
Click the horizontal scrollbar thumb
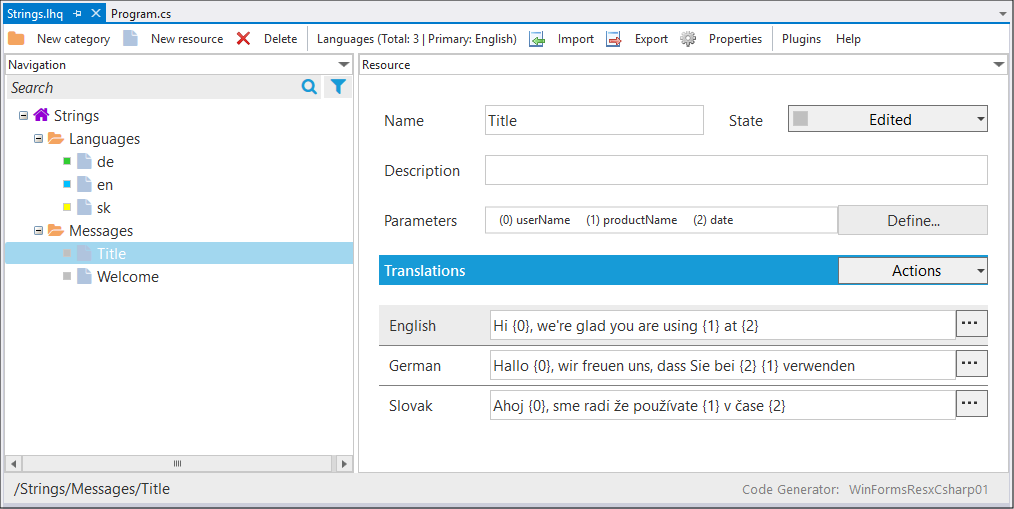click(x=177, y=464)
